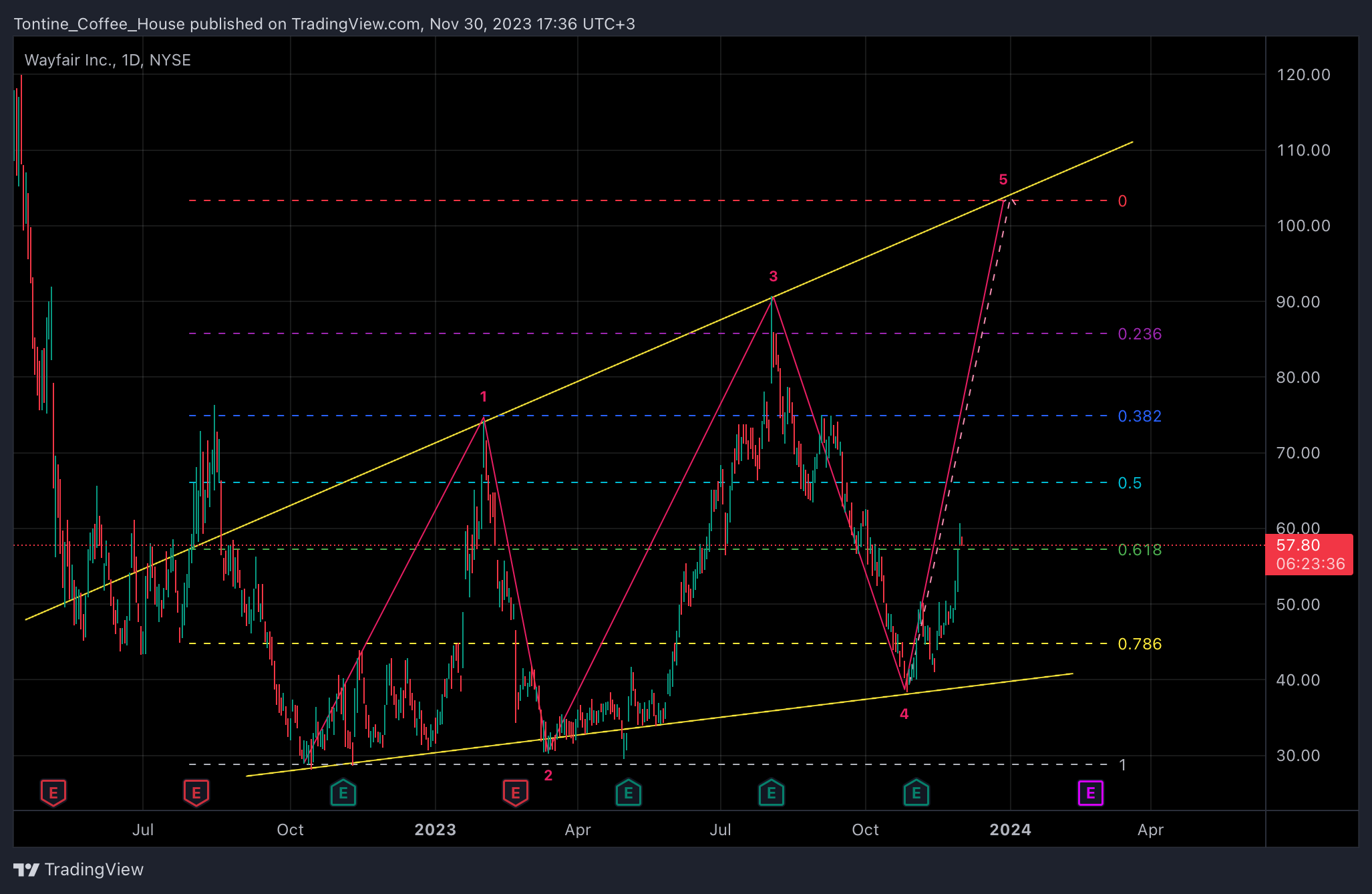Click the Fibonacci level 0 label

pyautogui.click(x=1123, y=201)
